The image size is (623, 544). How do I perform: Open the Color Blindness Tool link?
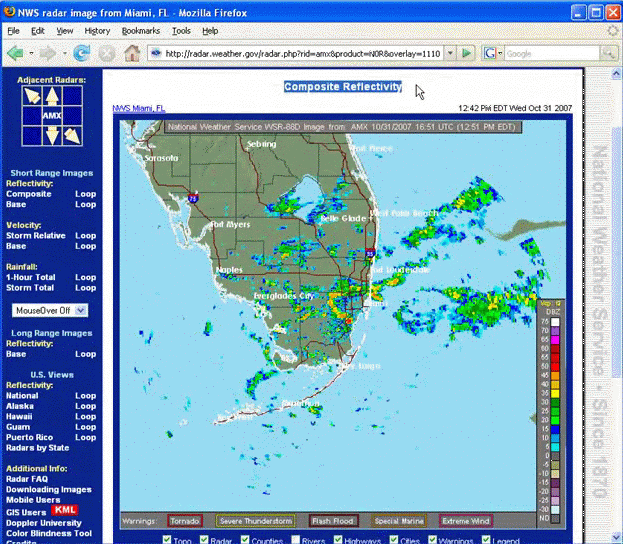point(49,533)
